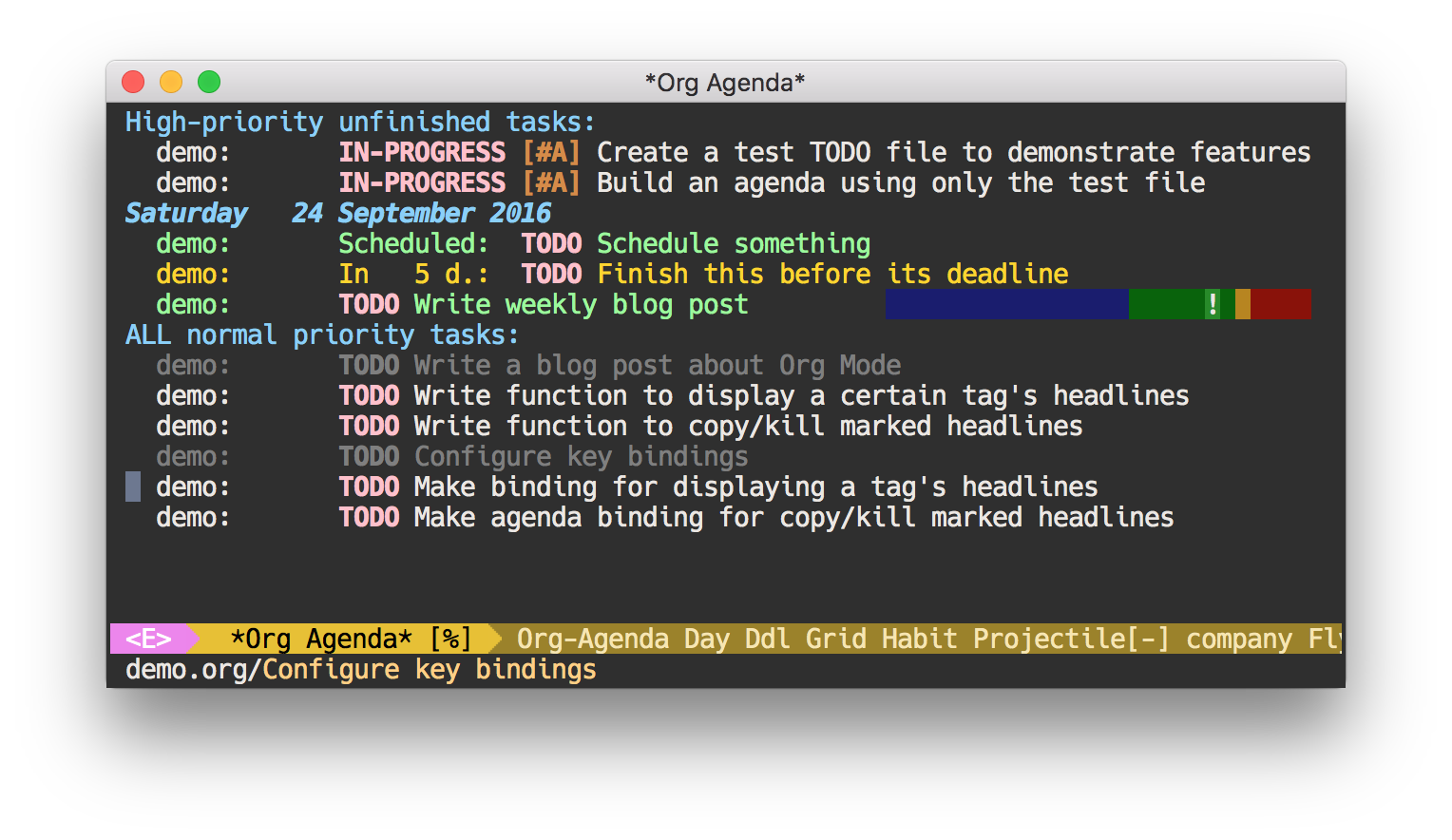Screen dimensions: 1452x840
Task: Open 'Schedule something' scheduled task
Action: pyautogui.click(x=734, y=244)
